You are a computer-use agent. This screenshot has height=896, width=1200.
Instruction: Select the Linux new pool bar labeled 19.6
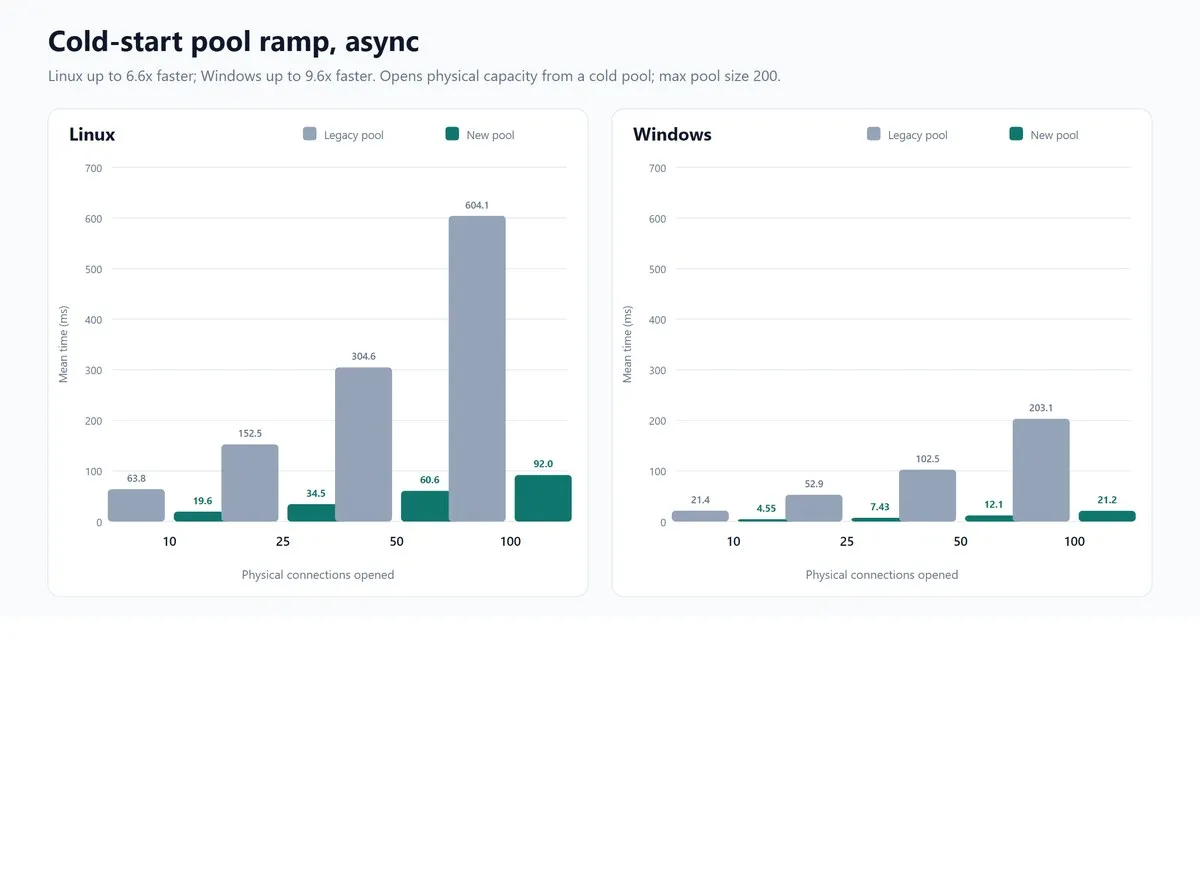tap(198, 517)
